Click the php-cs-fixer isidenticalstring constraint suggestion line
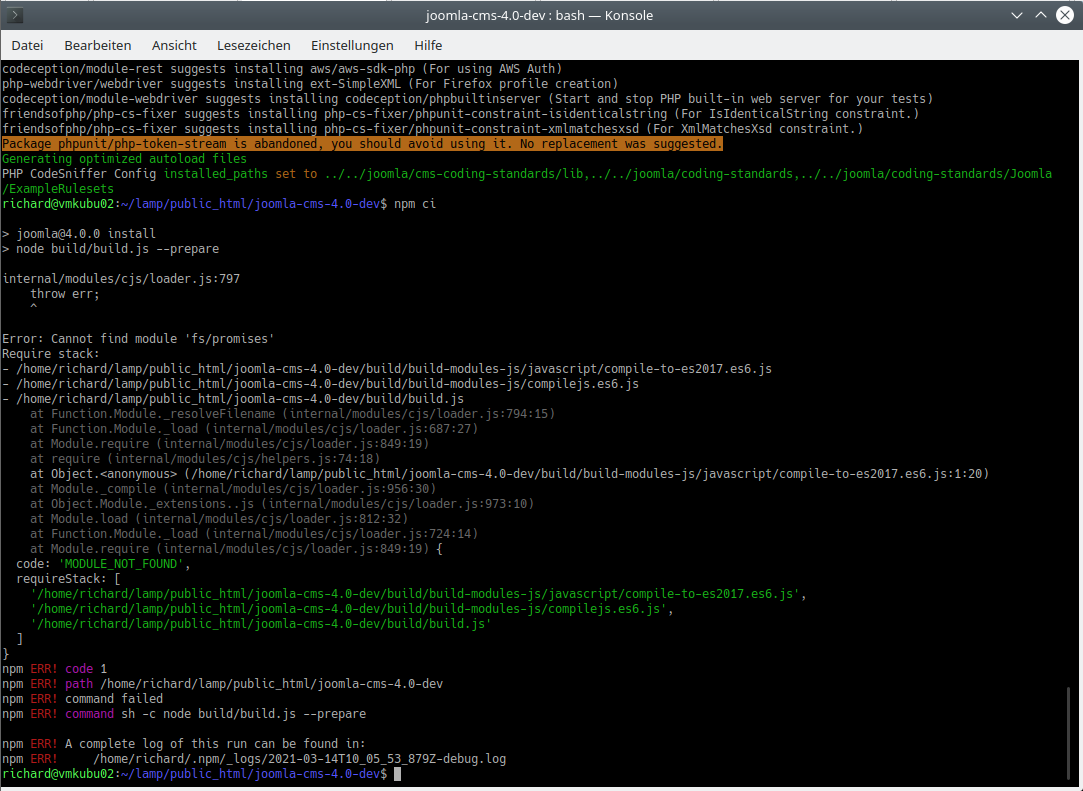Screen dimensions: 1083x791 (x=461, y=114)
